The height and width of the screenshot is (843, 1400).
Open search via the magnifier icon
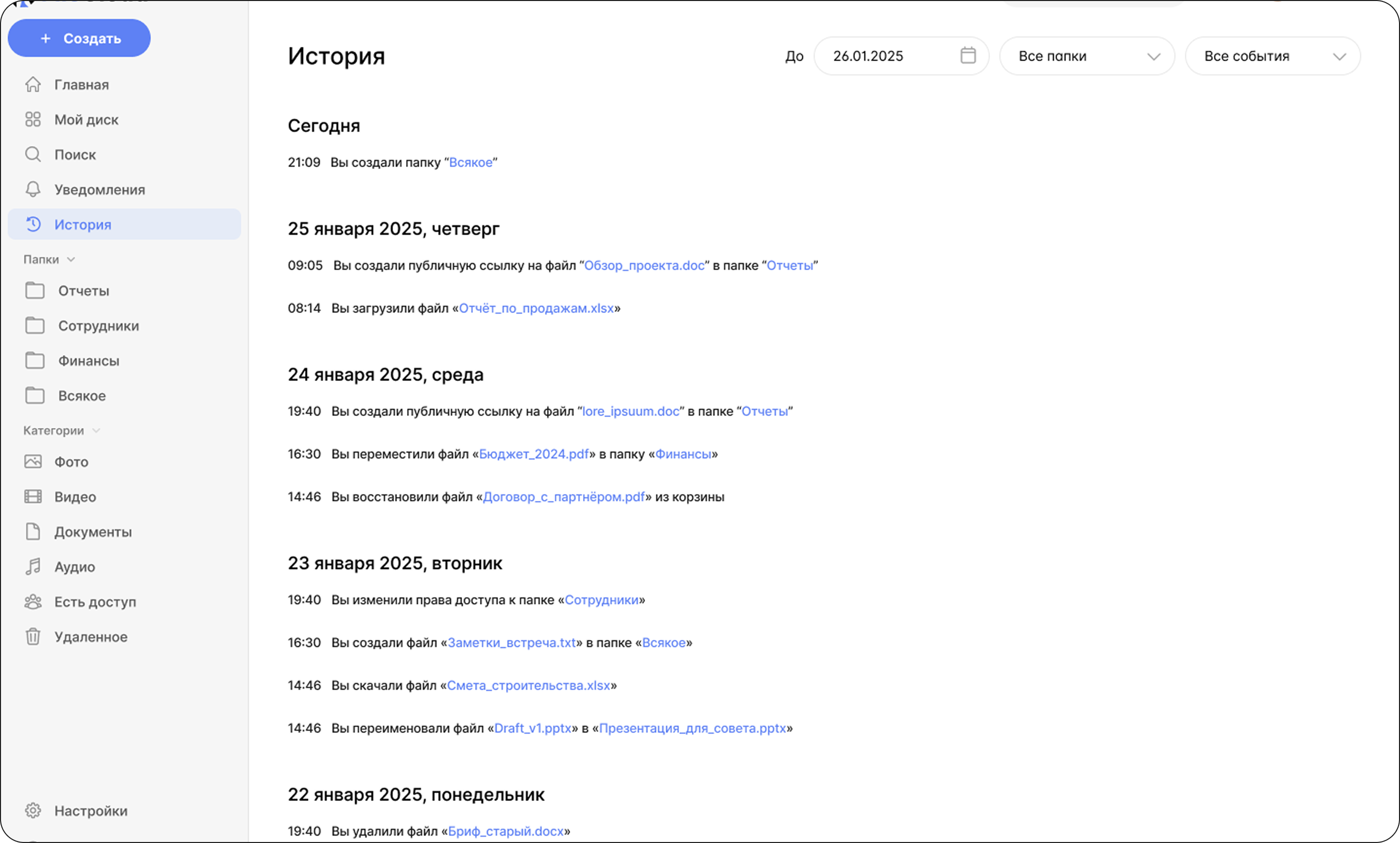click(33, 154)
